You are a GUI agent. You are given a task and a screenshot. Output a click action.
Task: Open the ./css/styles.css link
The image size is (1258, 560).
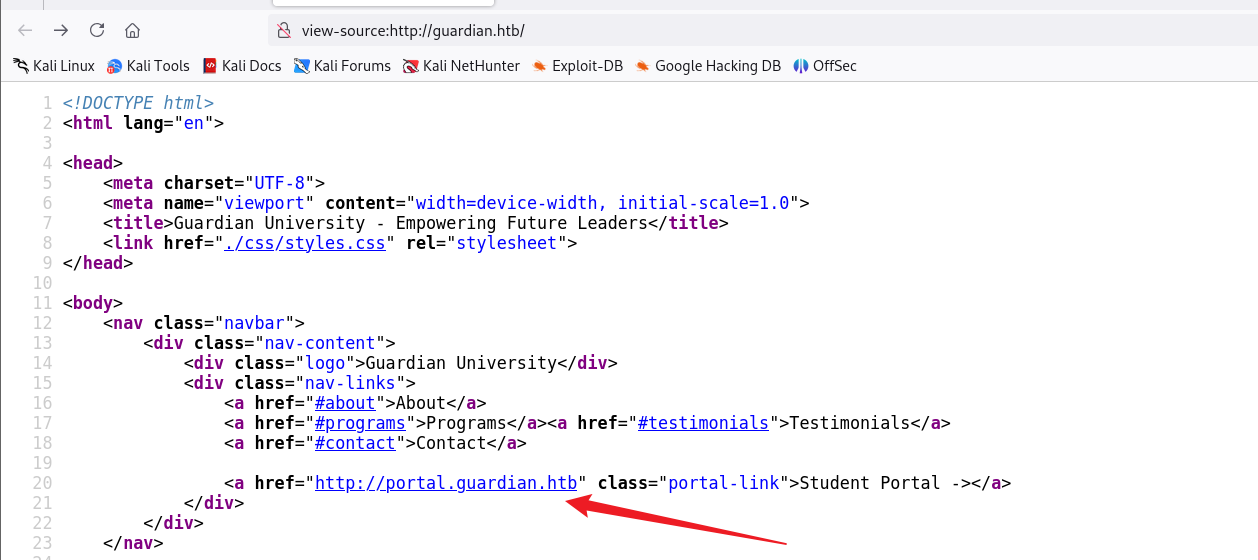[305, 243]
